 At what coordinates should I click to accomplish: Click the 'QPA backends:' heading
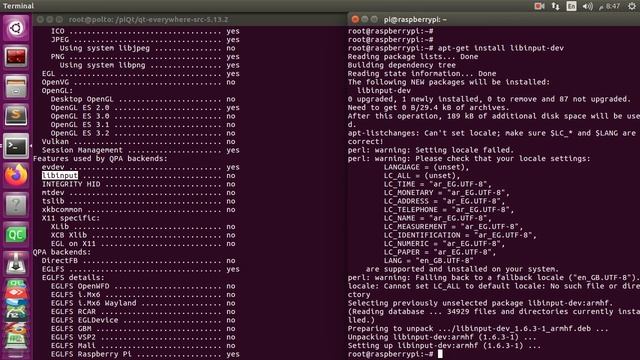pos(62,252)
